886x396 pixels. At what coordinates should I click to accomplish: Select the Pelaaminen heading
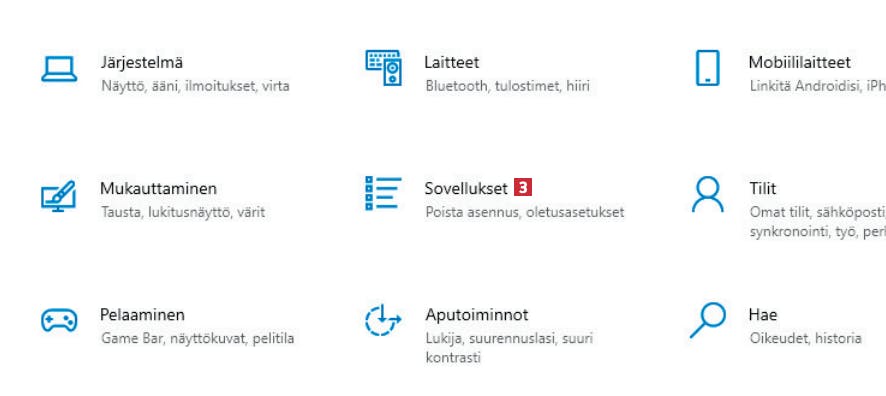coord(142,314)
